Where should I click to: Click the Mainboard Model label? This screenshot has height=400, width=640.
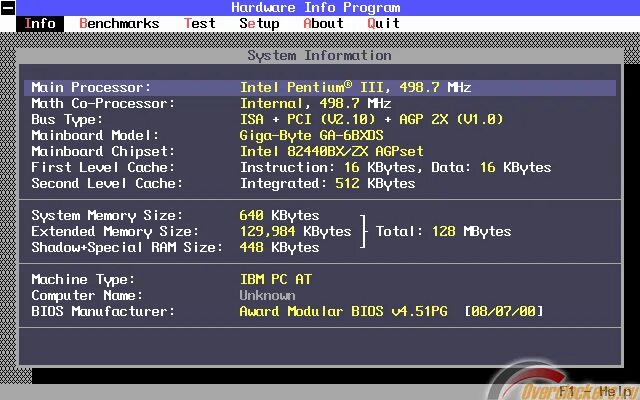(x=95, y=135)
